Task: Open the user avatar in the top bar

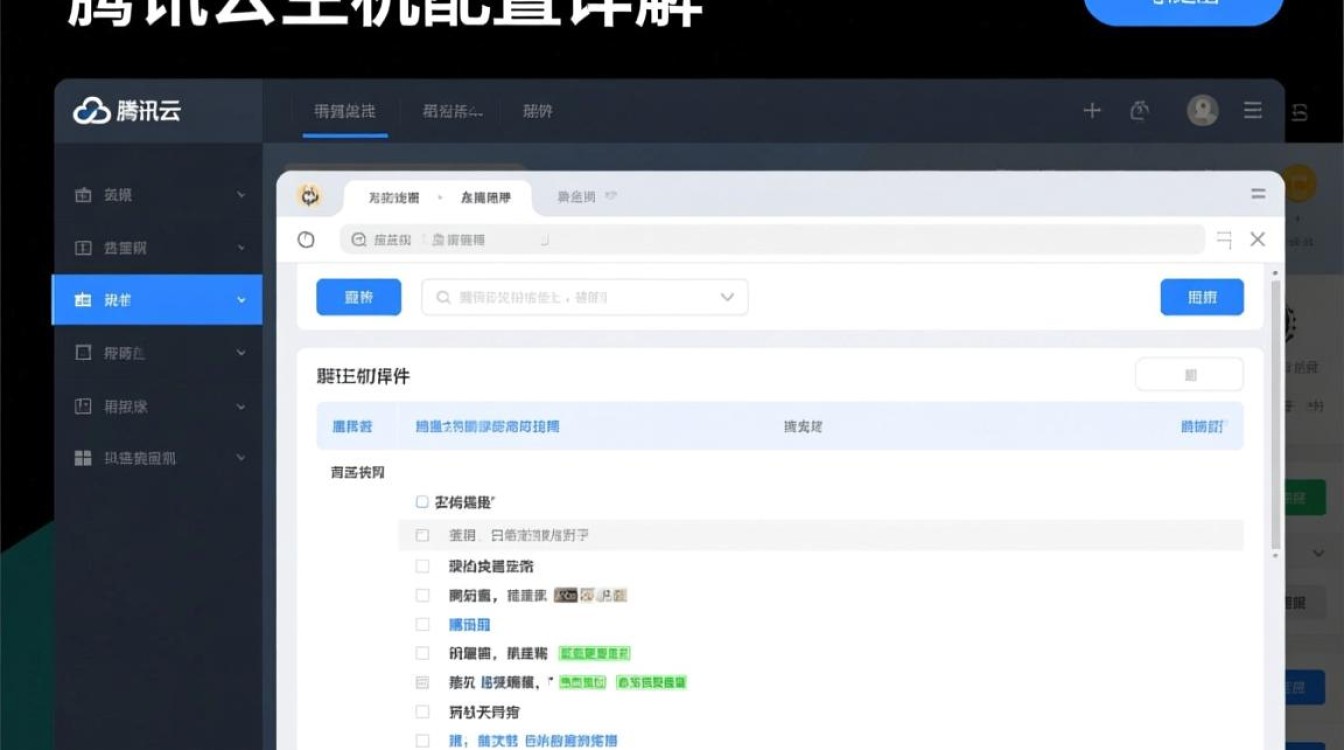Action: tap(1202, 111)
